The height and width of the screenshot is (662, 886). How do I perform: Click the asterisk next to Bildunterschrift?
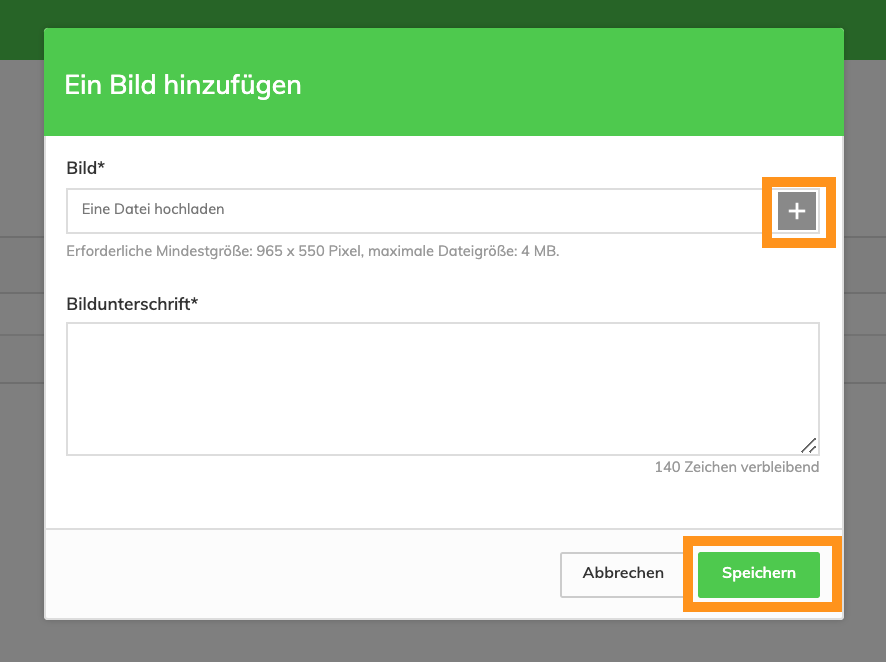194,303
